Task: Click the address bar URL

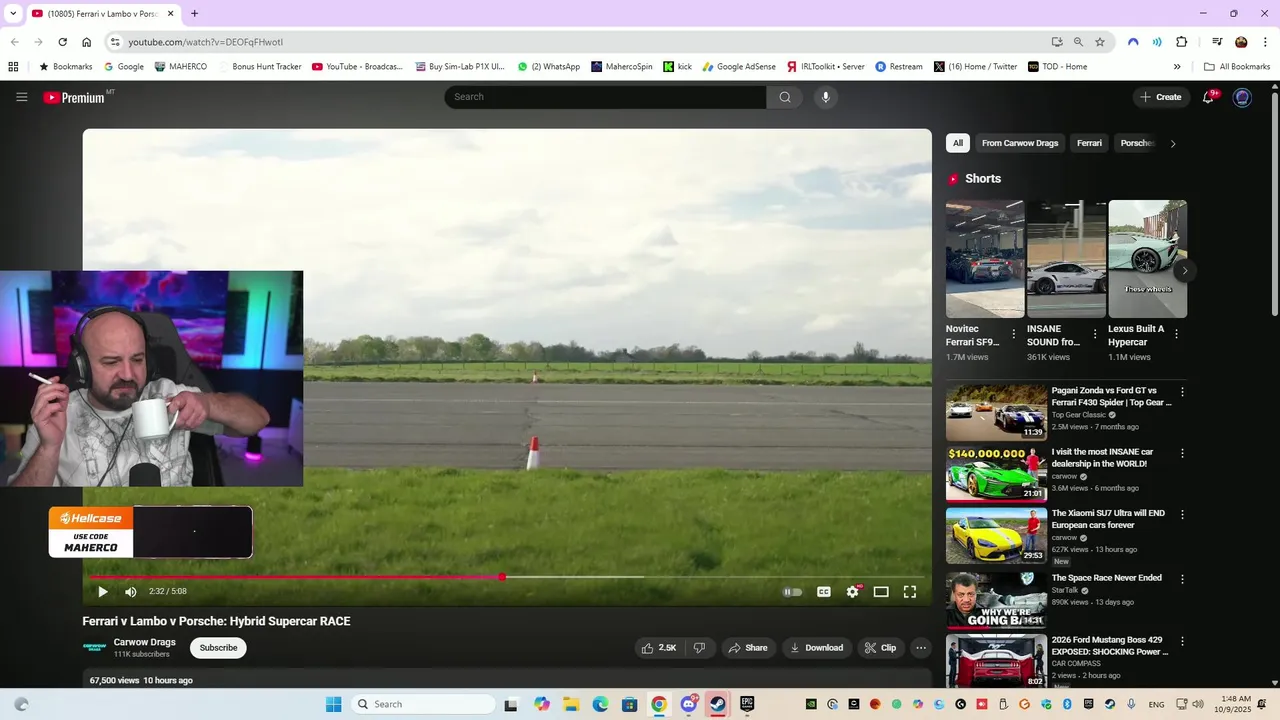Action: pos(205,42)
